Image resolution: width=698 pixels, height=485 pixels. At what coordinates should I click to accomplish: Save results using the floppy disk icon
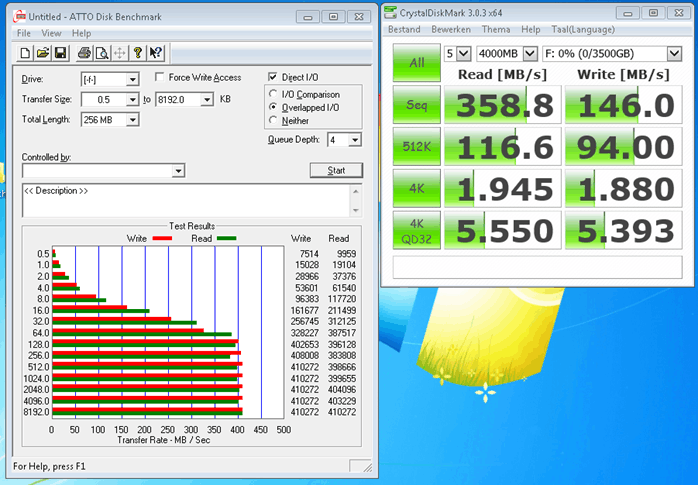(x=60, y=53)
